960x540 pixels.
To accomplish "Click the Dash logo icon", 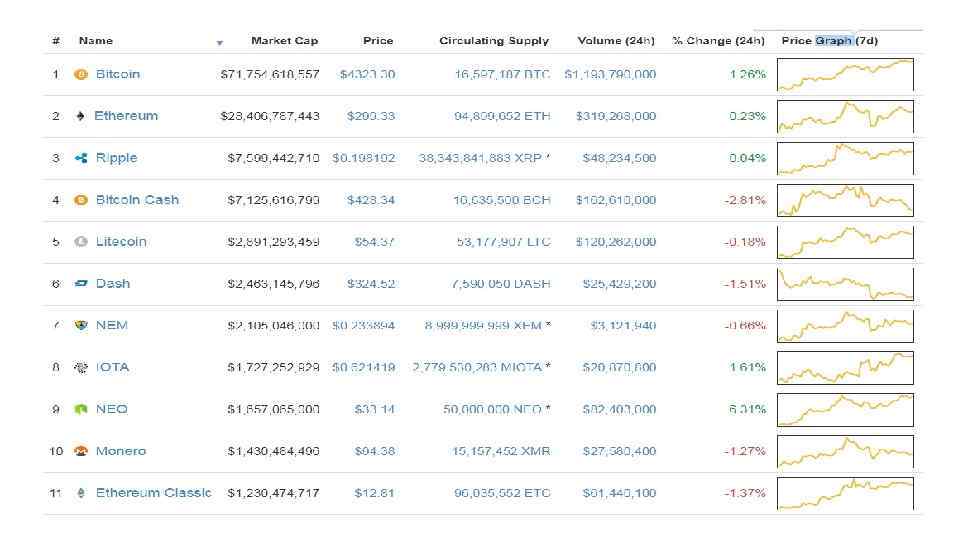I will point(81,284).
